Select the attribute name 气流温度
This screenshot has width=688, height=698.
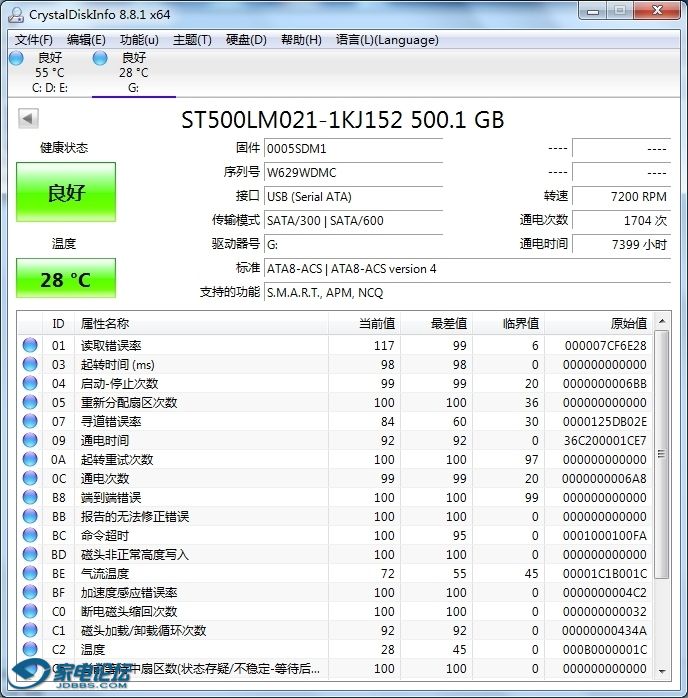tap(105, 573)
